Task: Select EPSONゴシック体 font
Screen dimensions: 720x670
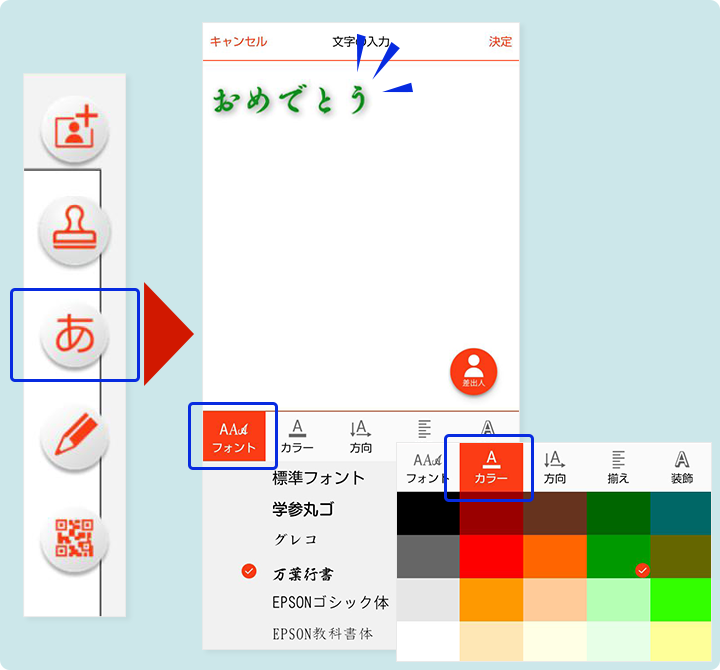Action: (x=330, y=603)
